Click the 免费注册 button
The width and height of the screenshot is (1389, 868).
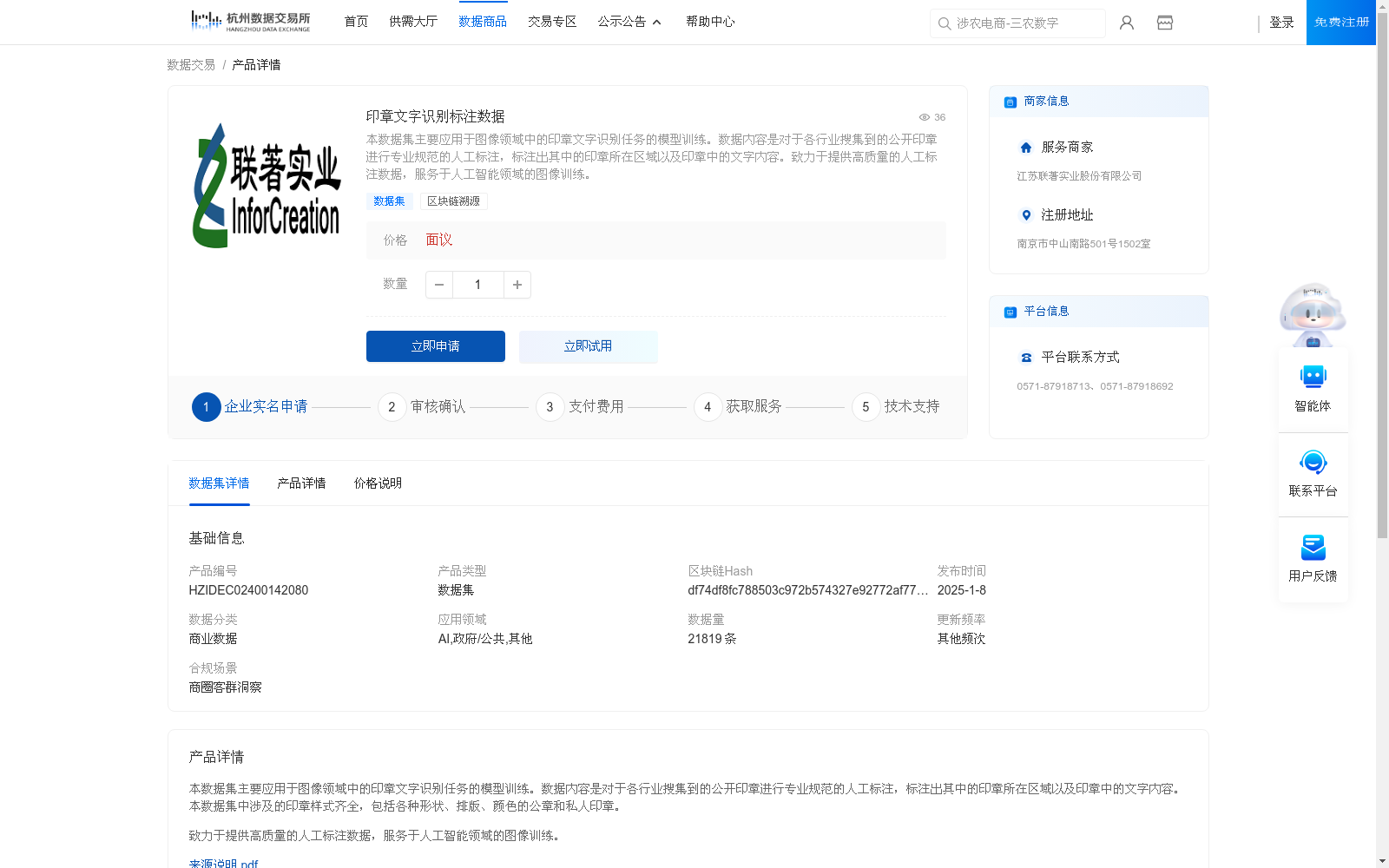1341,23
